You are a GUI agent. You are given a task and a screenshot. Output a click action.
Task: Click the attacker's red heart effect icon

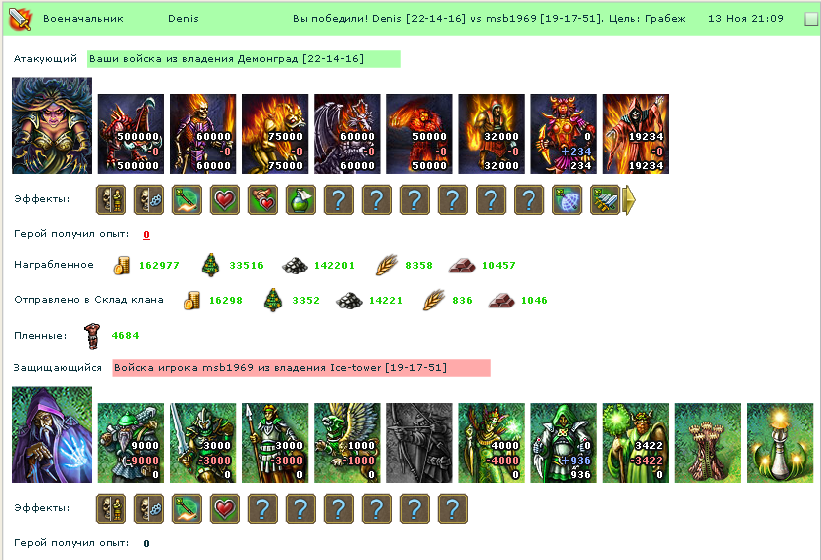click(x=225, y=200)
